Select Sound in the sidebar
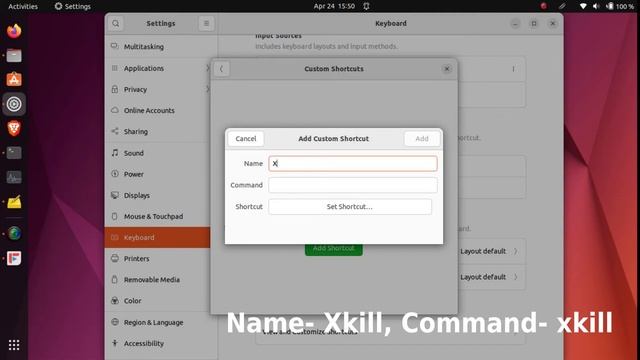 (x=158, y=153)
